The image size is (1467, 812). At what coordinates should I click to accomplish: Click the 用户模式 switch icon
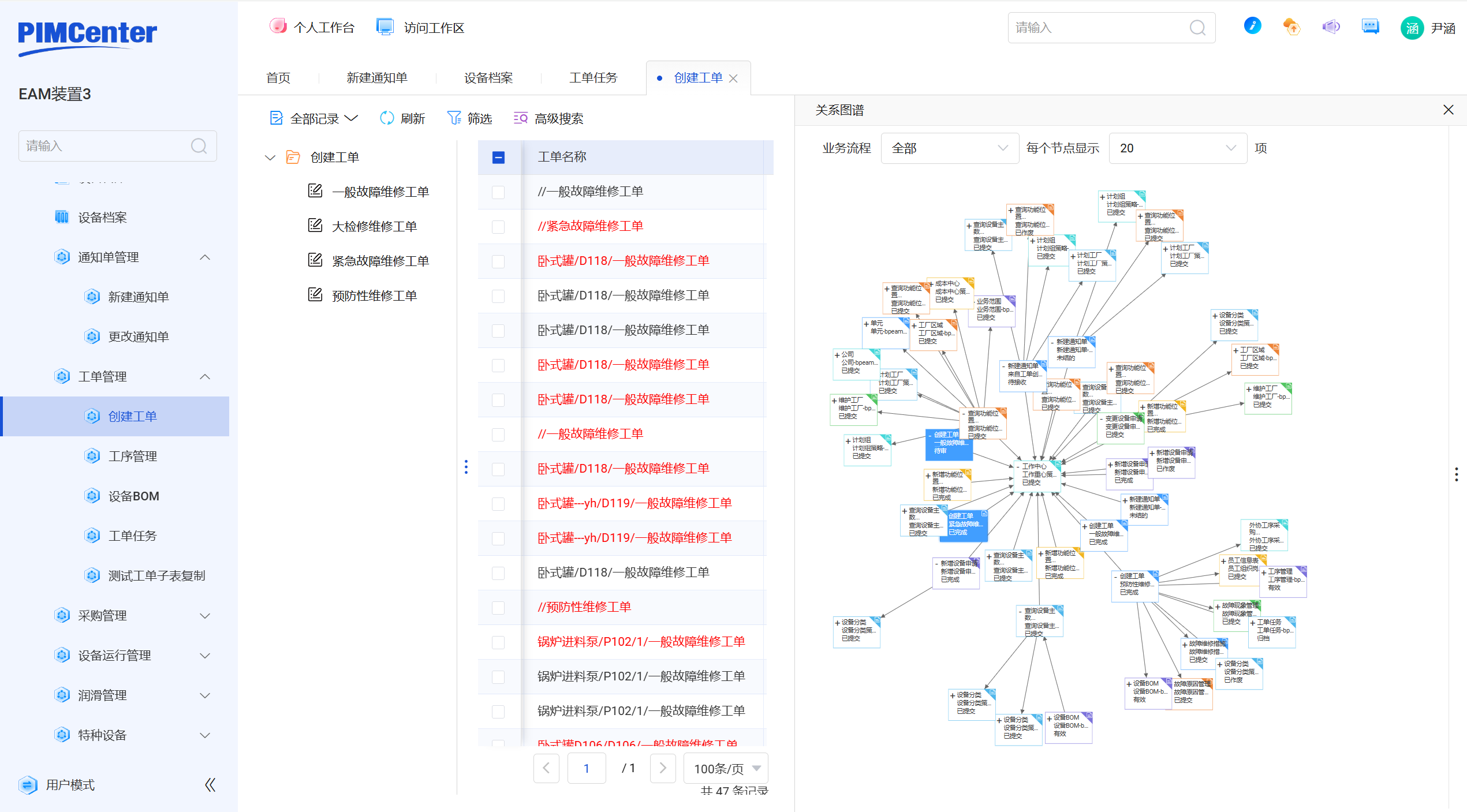pos(28,785)
